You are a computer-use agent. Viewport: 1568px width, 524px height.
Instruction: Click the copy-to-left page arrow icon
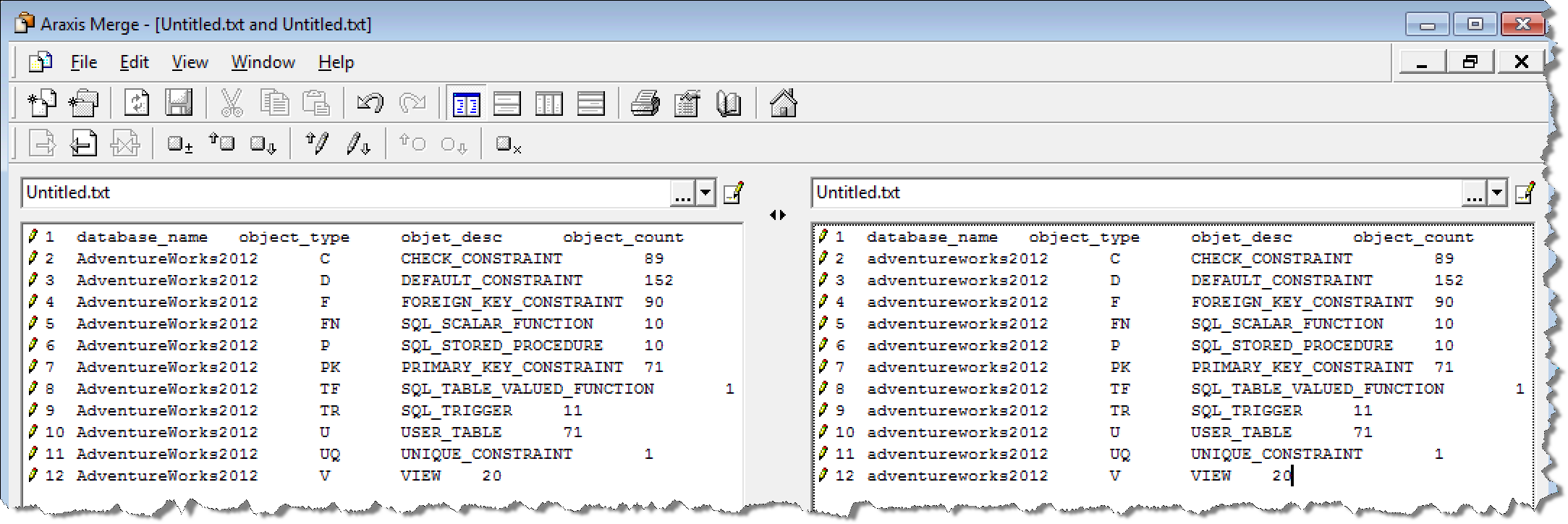point(83,143)
